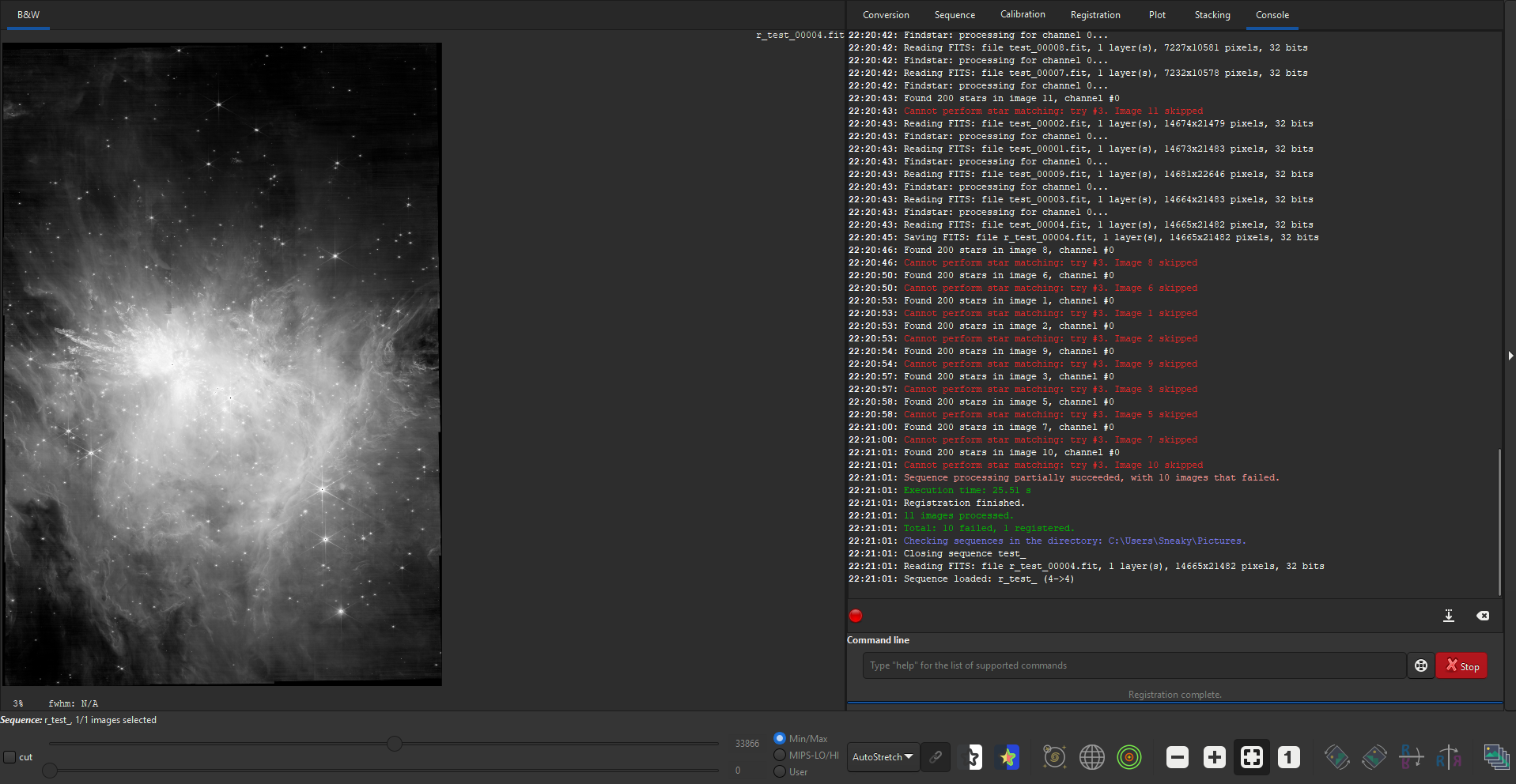Click the zoom in plus icon

(1214, 757)
